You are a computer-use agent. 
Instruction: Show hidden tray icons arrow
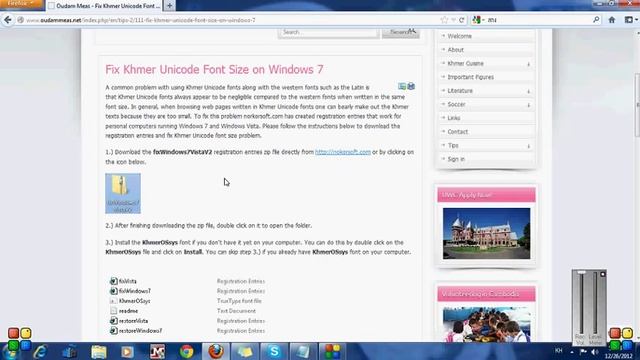(x=572, y=351)
